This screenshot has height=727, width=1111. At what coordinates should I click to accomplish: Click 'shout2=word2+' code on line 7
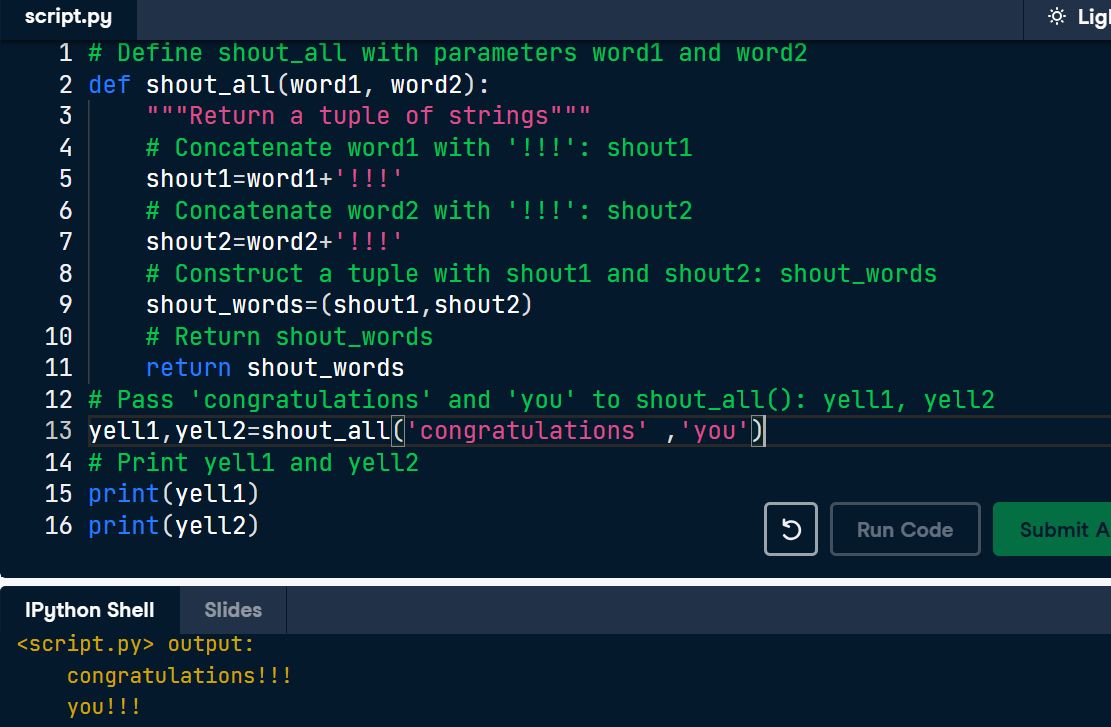tap(239, 242)
